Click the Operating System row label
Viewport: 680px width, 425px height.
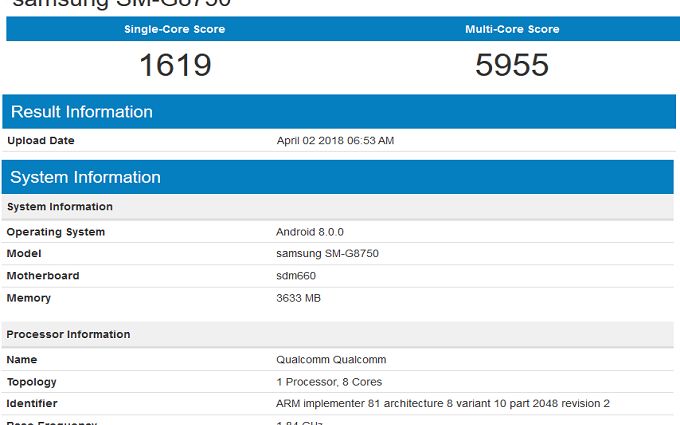(56, 232)
